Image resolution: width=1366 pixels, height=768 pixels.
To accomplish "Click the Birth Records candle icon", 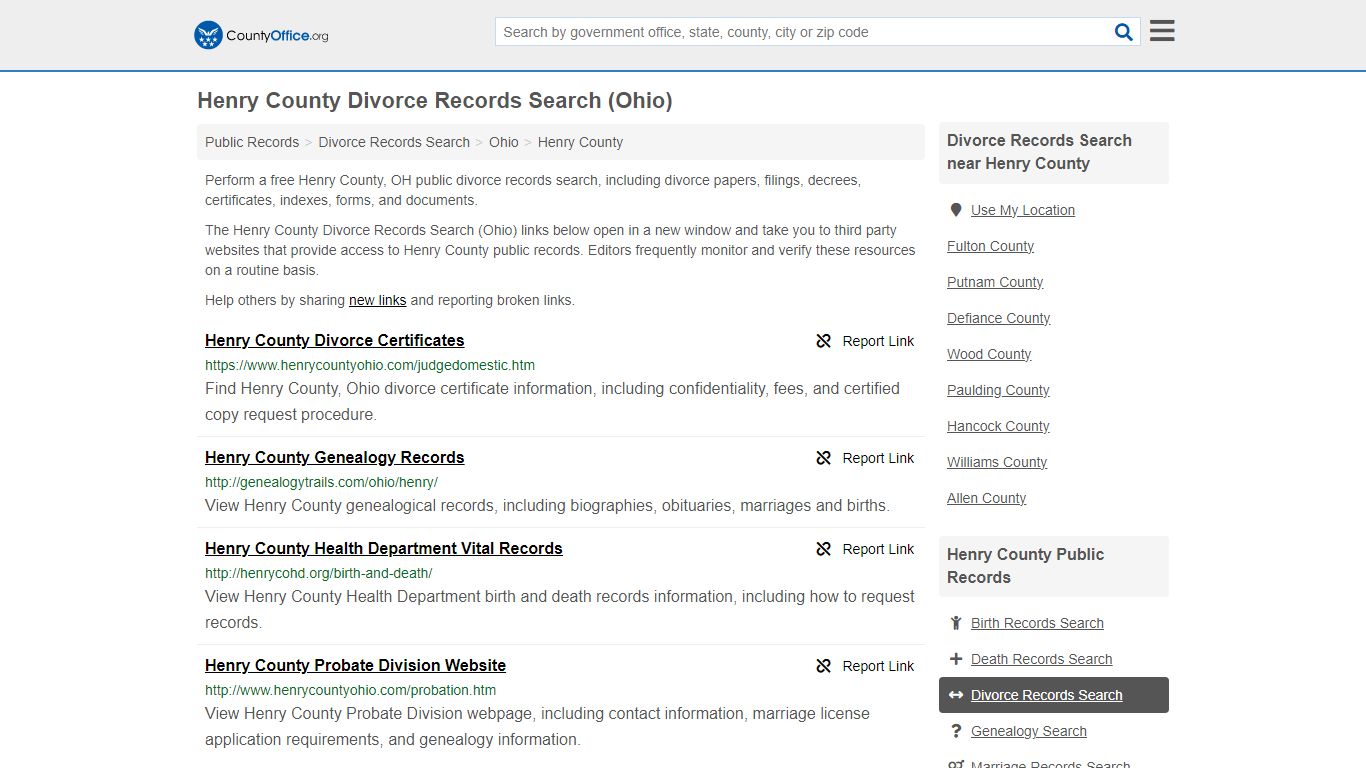I will 956,623.
